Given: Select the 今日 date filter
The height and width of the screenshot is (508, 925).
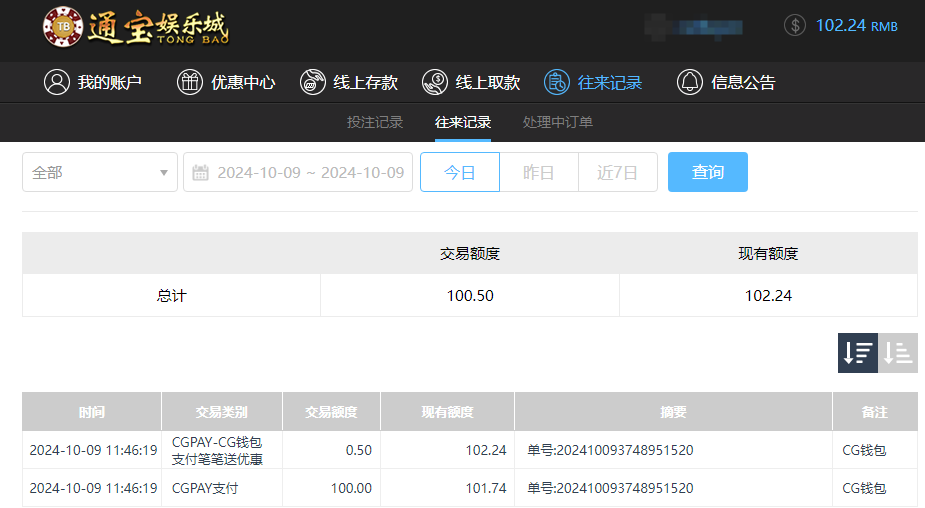Looking at the screenshot, I should coord(459,172).
